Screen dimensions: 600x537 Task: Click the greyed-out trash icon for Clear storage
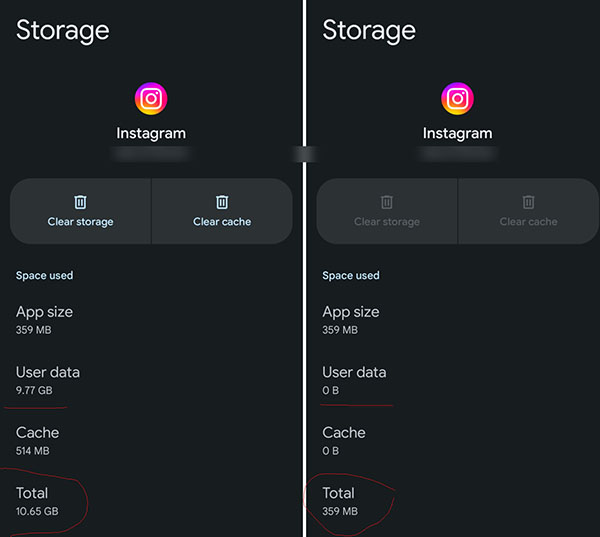(386, 202)
